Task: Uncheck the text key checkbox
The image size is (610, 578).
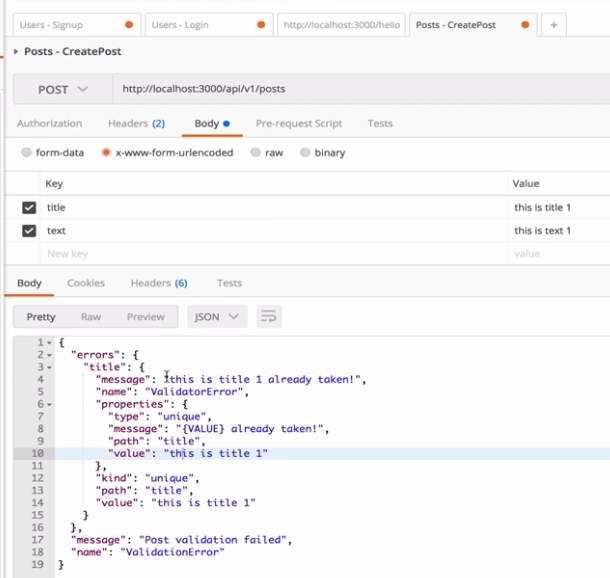Action: (29, 231)
